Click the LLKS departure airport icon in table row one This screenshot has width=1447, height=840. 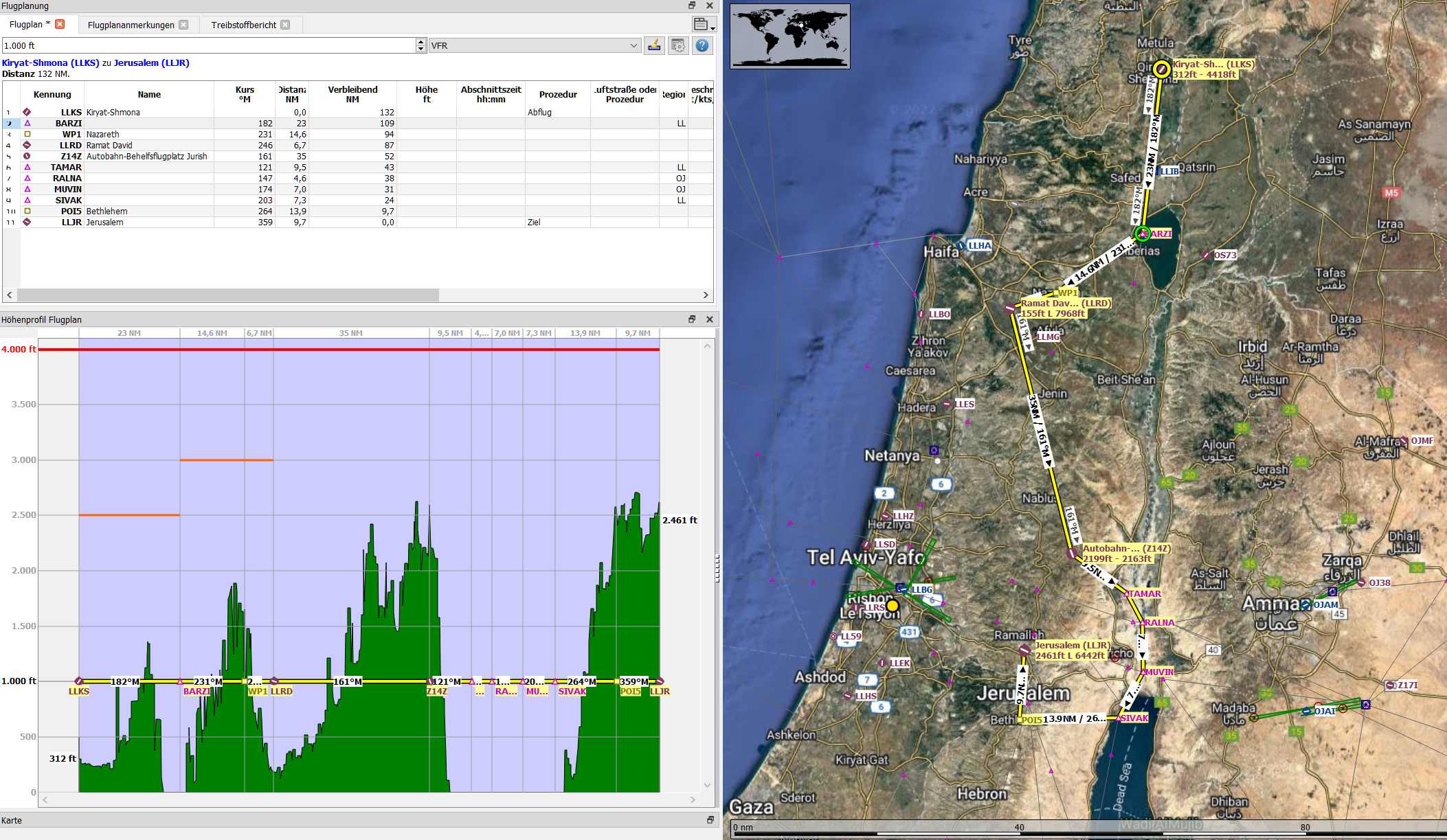point(27,112)
